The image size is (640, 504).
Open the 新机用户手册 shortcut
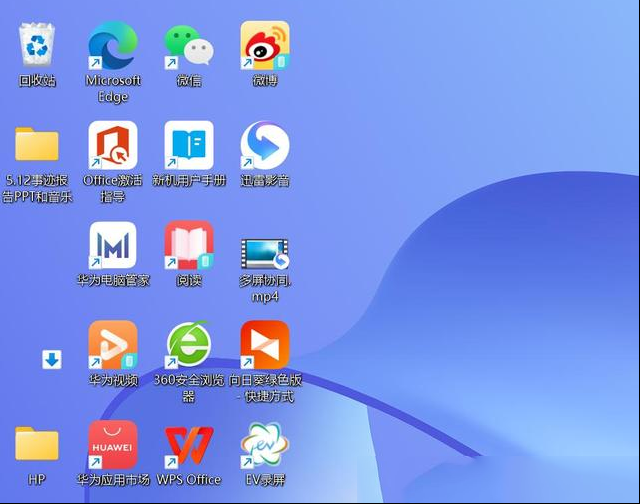pyautogui.click(x=189, y=145)
